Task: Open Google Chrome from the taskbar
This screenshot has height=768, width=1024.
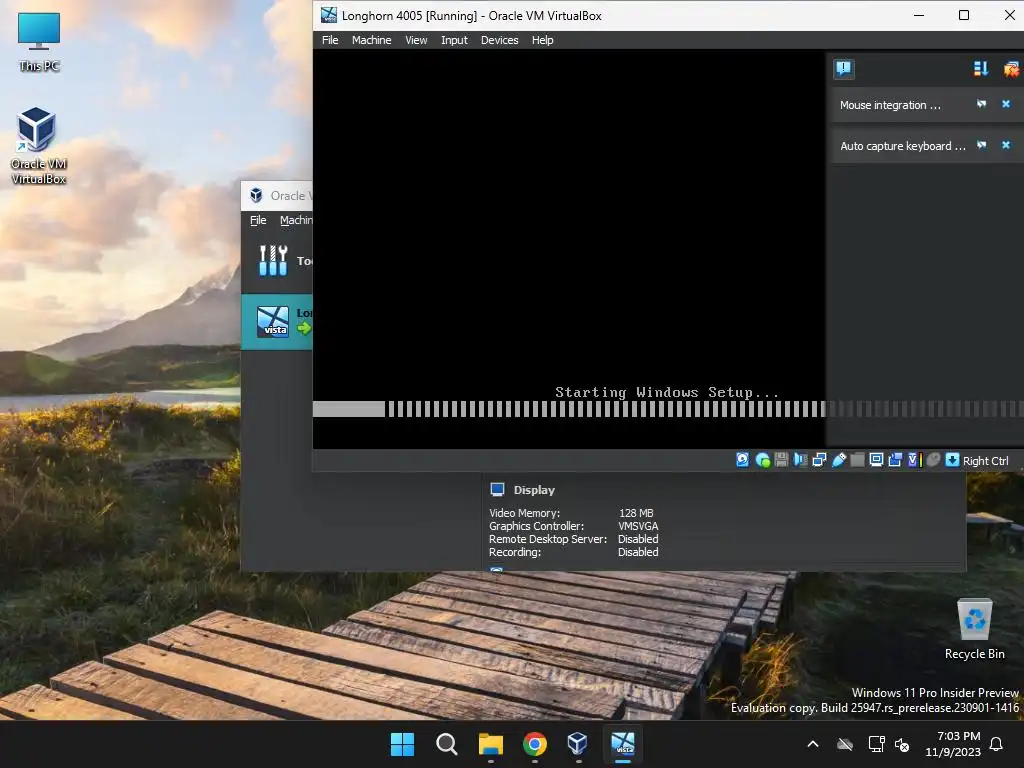Action: (x=535, y=744)
